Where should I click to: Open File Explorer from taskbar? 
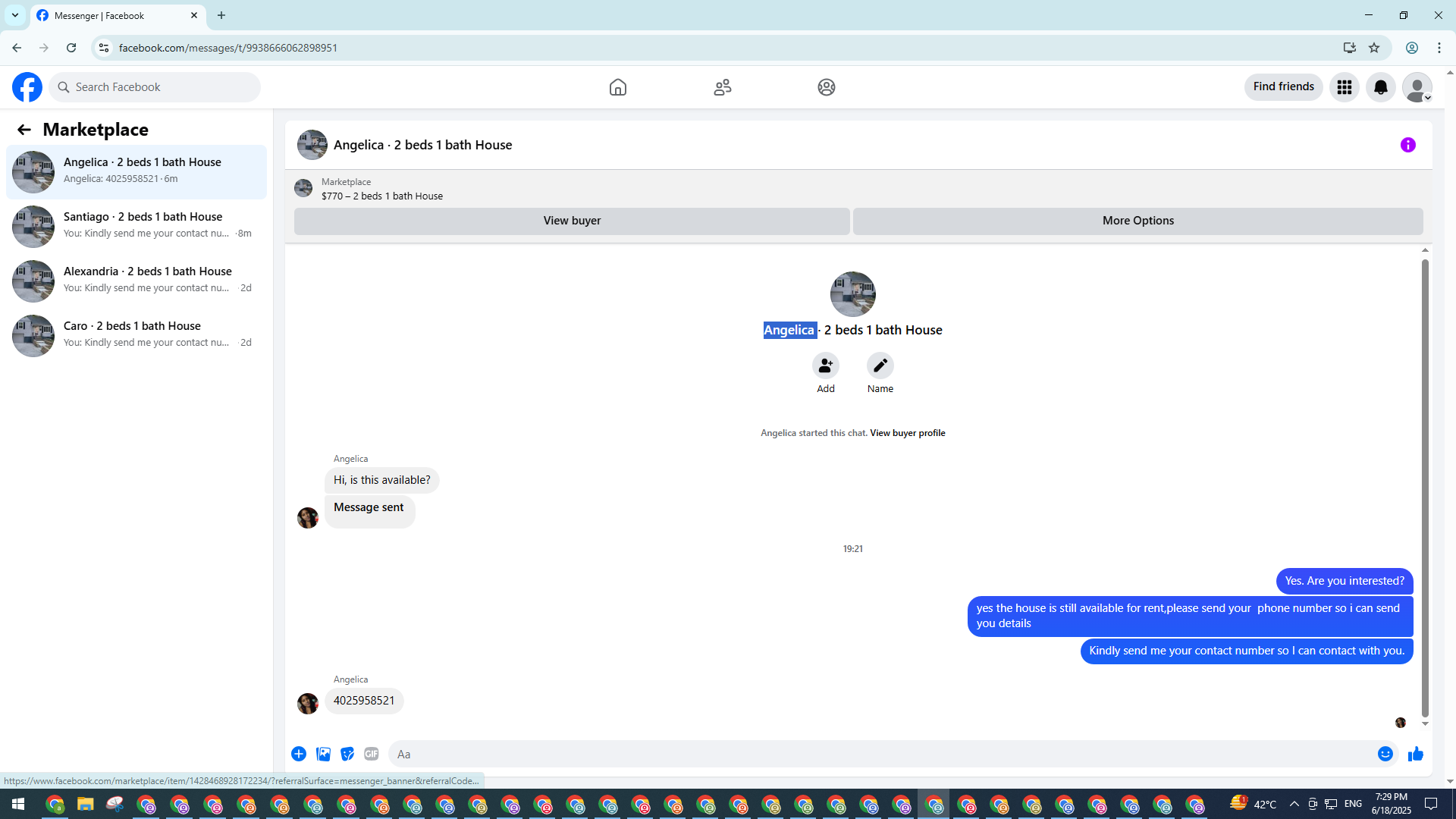click(85, 804)
